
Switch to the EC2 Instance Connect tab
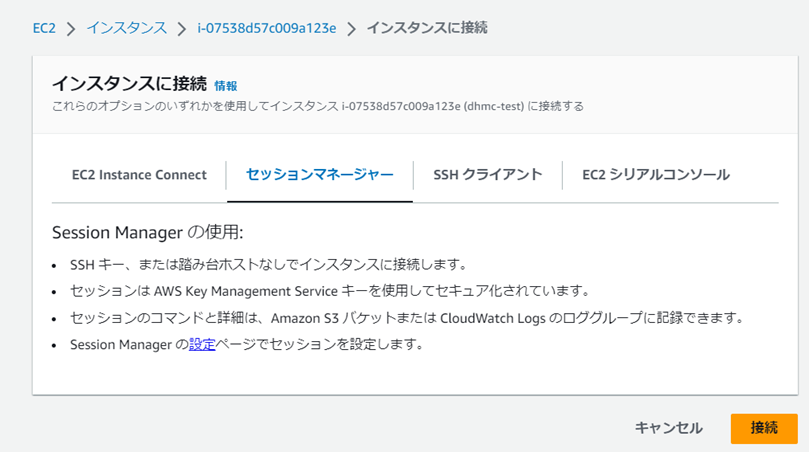[139, 175]
